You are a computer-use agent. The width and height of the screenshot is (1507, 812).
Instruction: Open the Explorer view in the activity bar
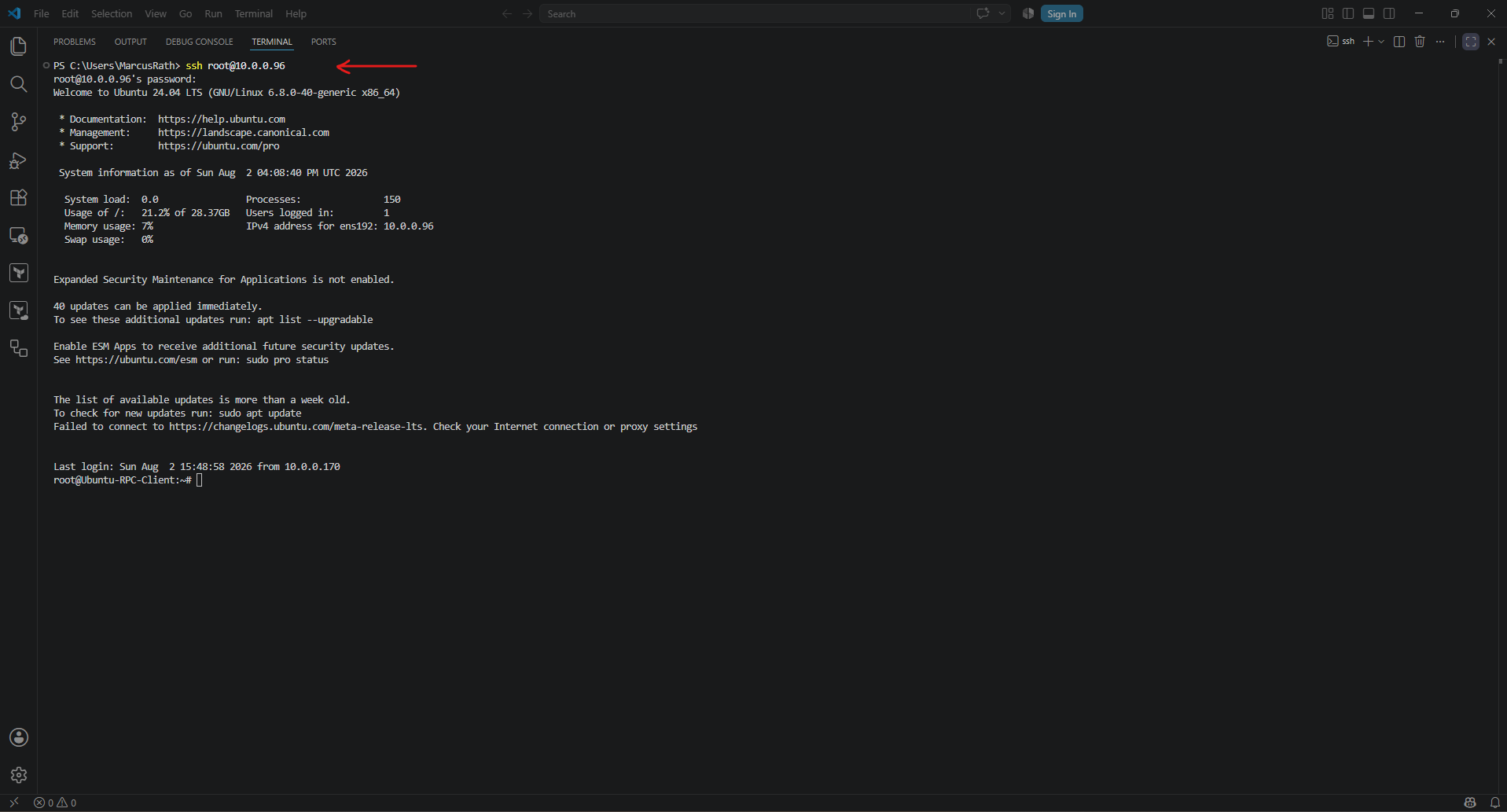[x=19, y=46]
